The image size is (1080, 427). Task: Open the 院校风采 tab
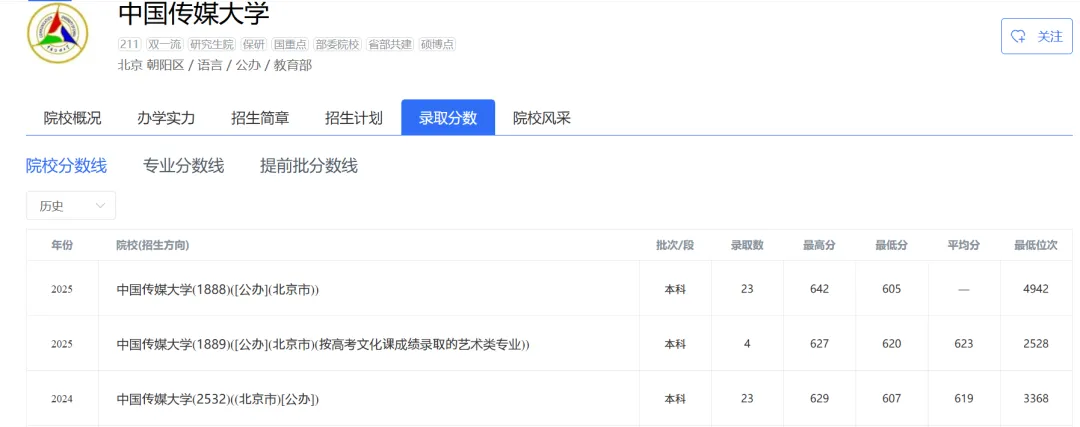[542, 118]
